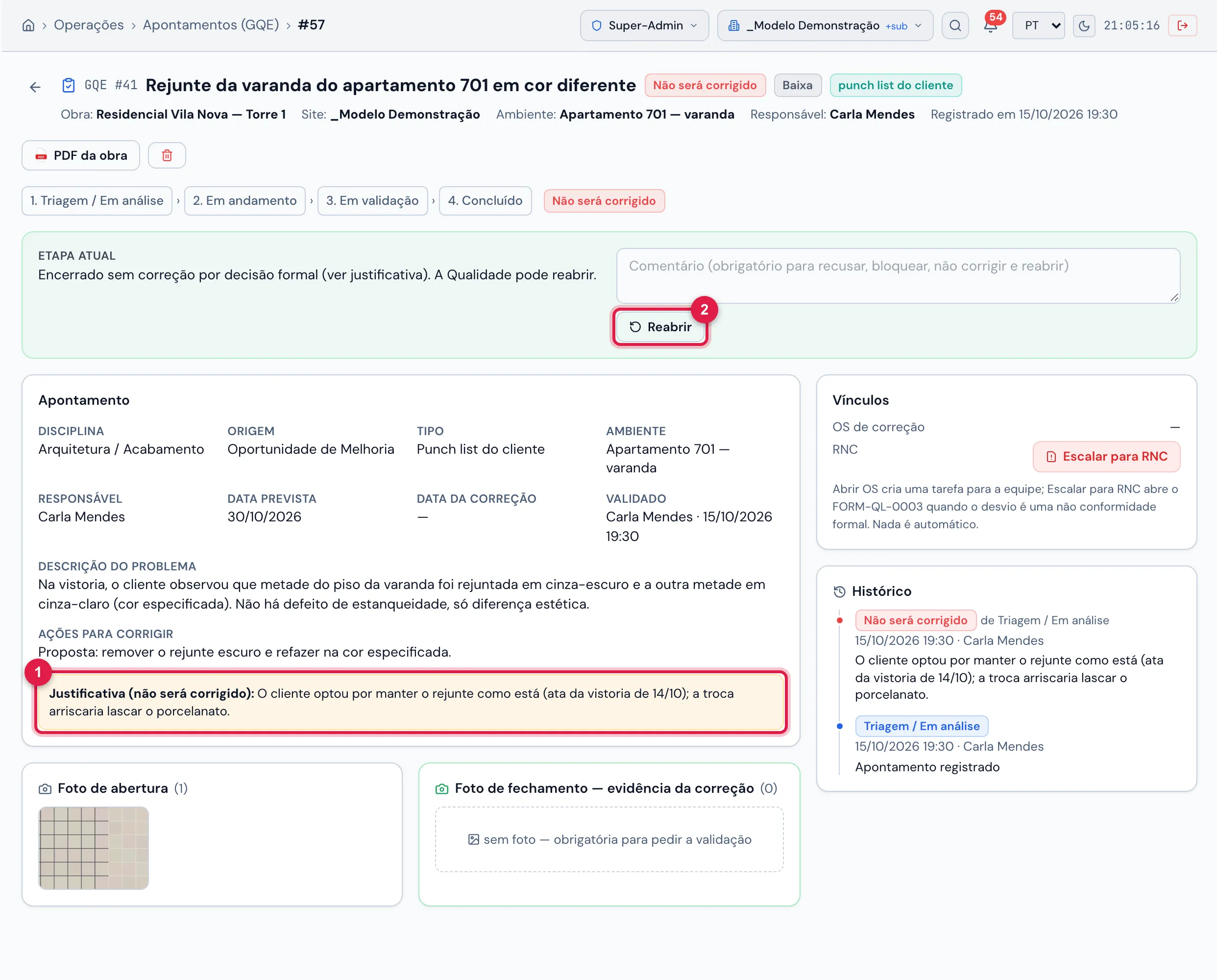Click punch list do cliente tag
1217x980 pixels.
pyautogui.click(x=895, y=85)
